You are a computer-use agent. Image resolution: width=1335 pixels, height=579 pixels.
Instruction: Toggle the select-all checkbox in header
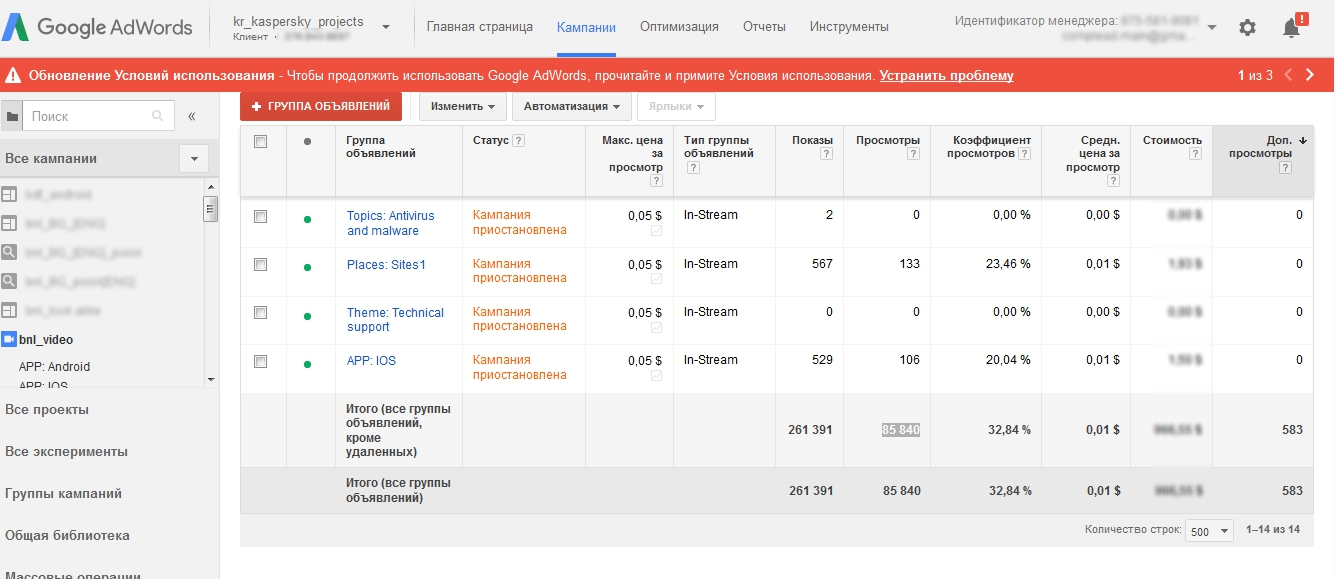[261, 141]
